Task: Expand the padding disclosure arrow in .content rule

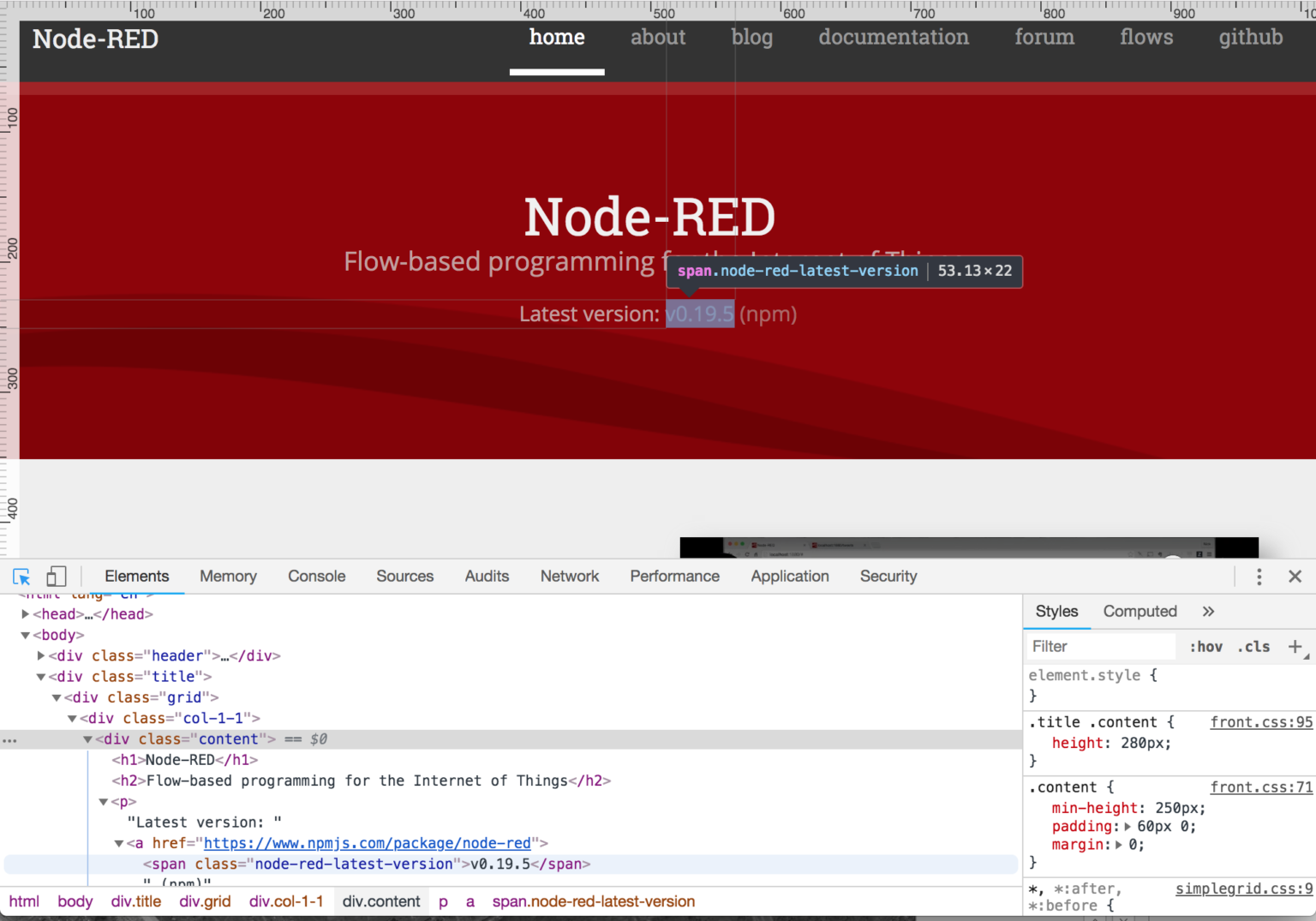Action: [x=1128, y=826]
